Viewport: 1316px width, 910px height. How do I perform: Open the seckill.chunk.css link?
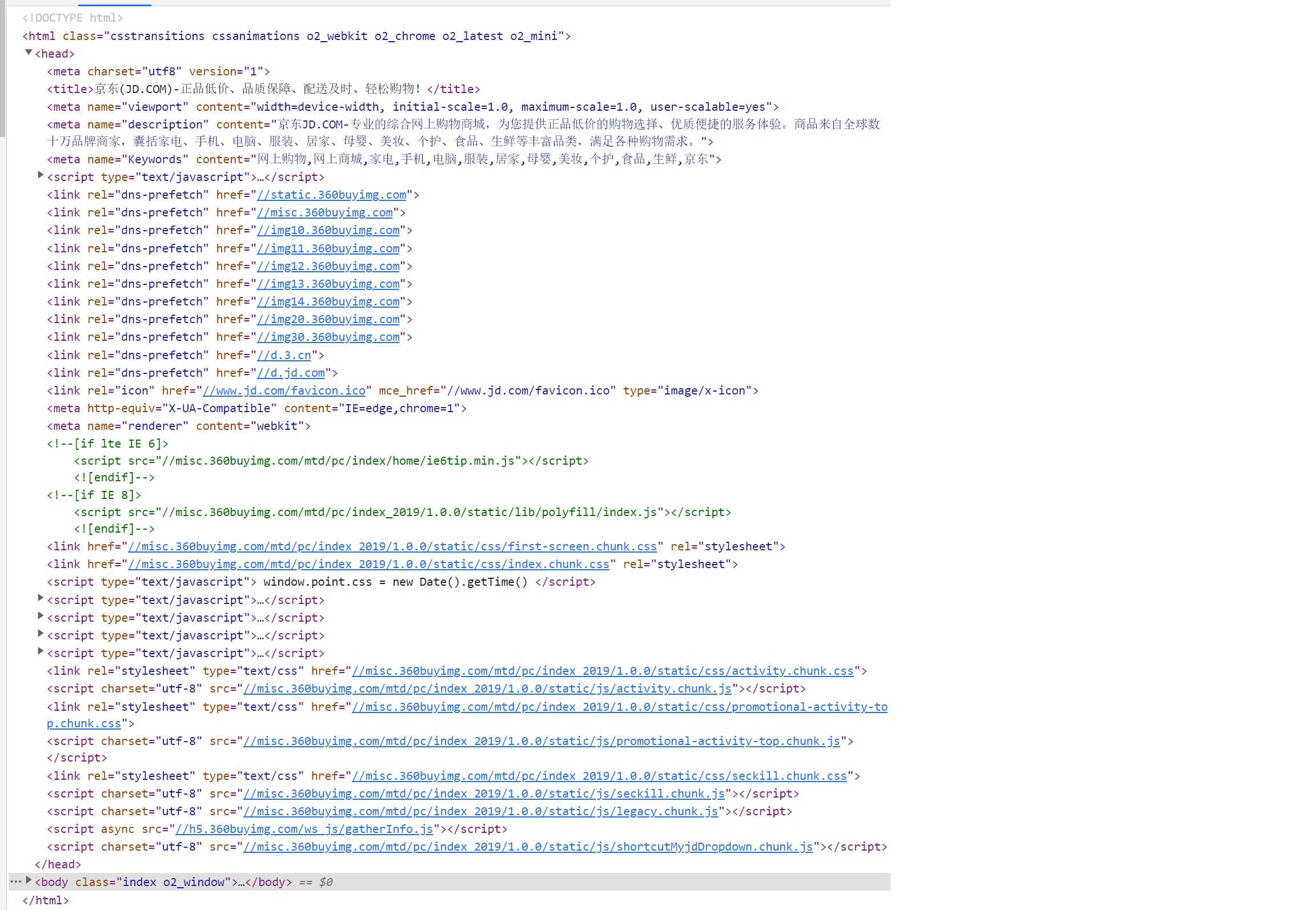[x=599, y=776]
